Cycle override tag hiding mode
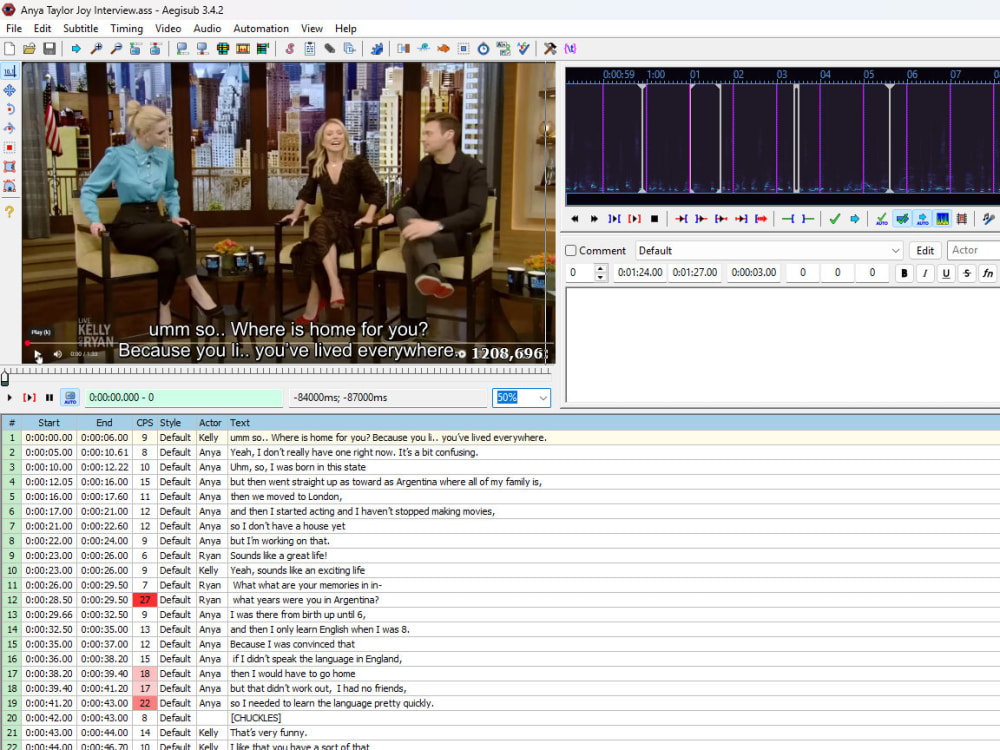 pos(570,48)
